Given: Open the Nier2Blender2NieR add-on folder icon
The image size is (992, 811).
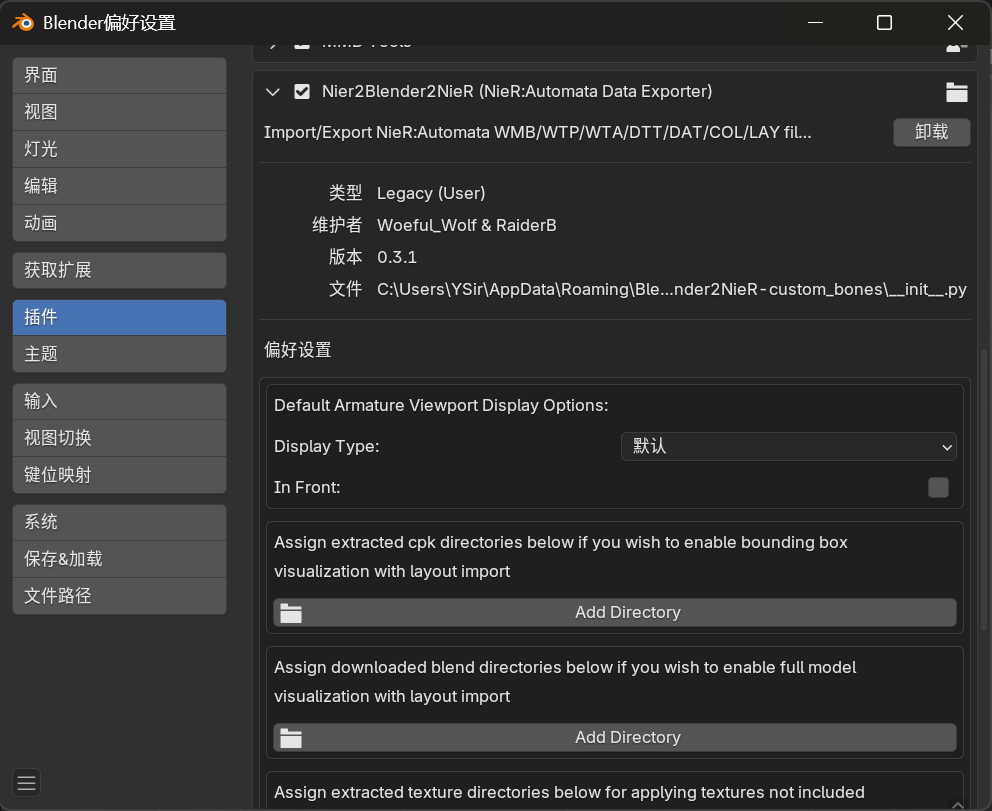Looking at the screenshot, I should (957, 92).
